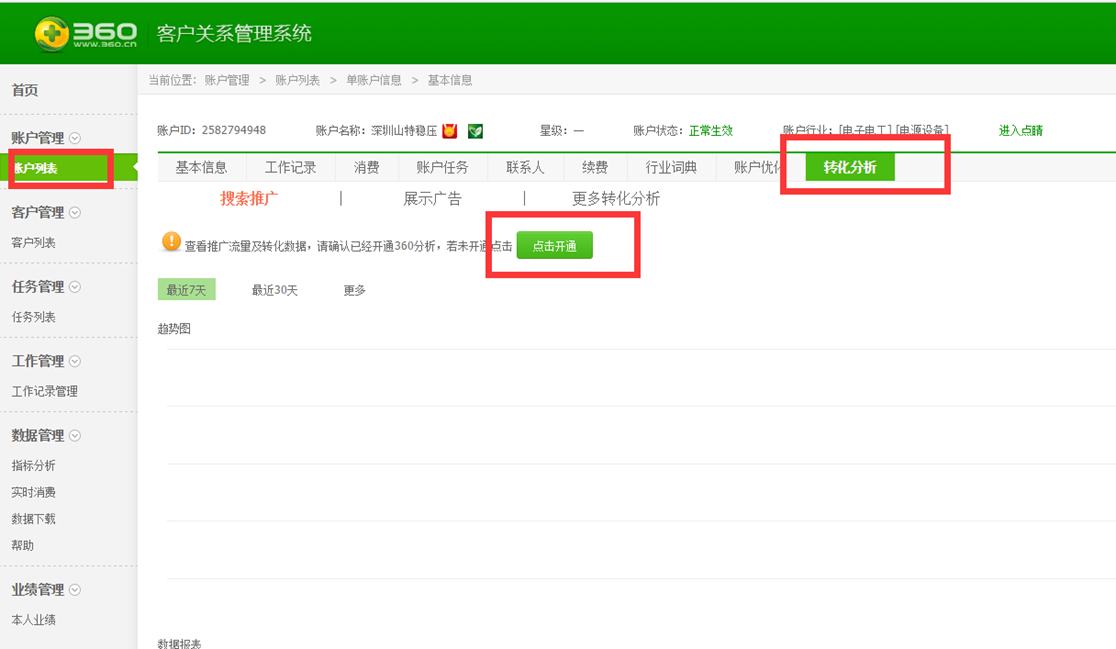Collapse the 账户管理 sidebar section arrow
Viewport: 1116px width, 649px height.
click(x=75, y=139)
